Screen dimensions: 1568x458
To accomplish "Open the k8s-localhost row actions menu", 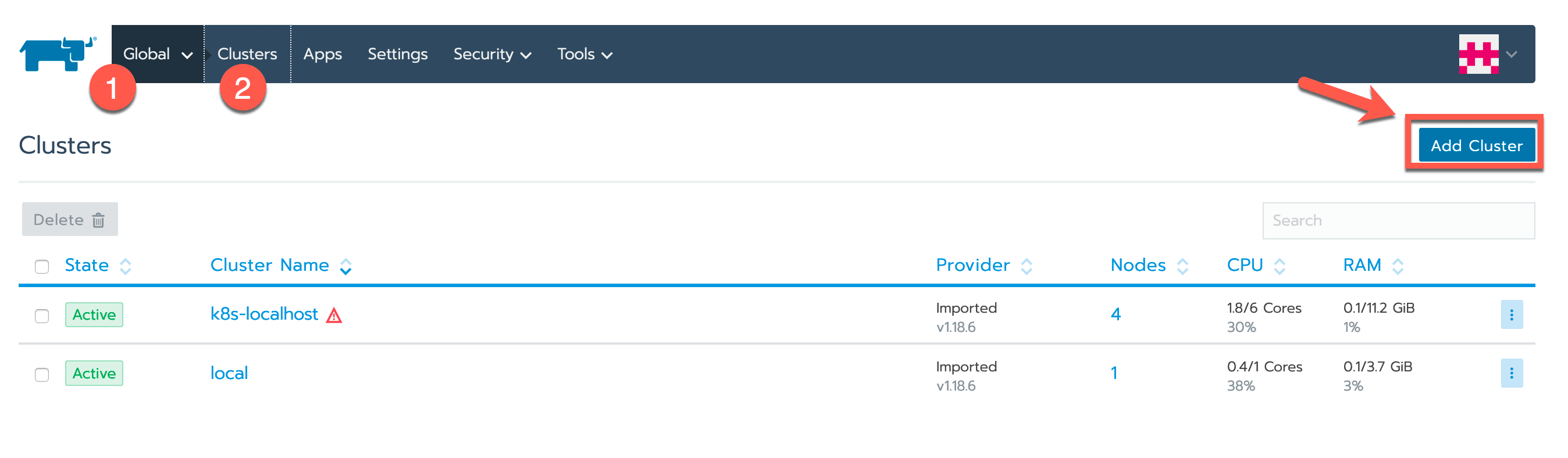I will (x=1512, y=314).
